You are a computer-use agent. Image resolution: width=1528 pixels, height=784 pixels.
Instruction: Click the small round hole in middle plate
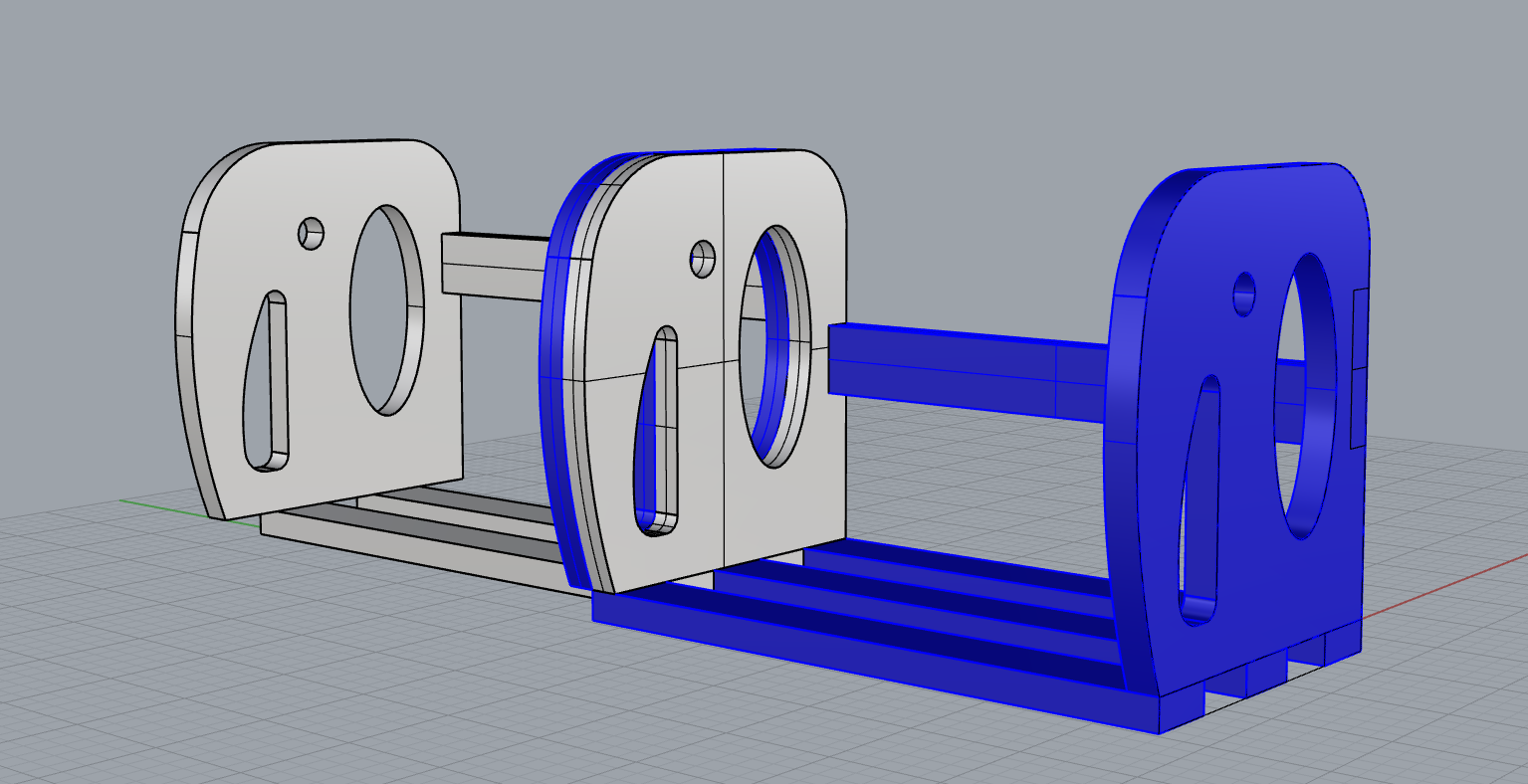[x=703, y=259]
